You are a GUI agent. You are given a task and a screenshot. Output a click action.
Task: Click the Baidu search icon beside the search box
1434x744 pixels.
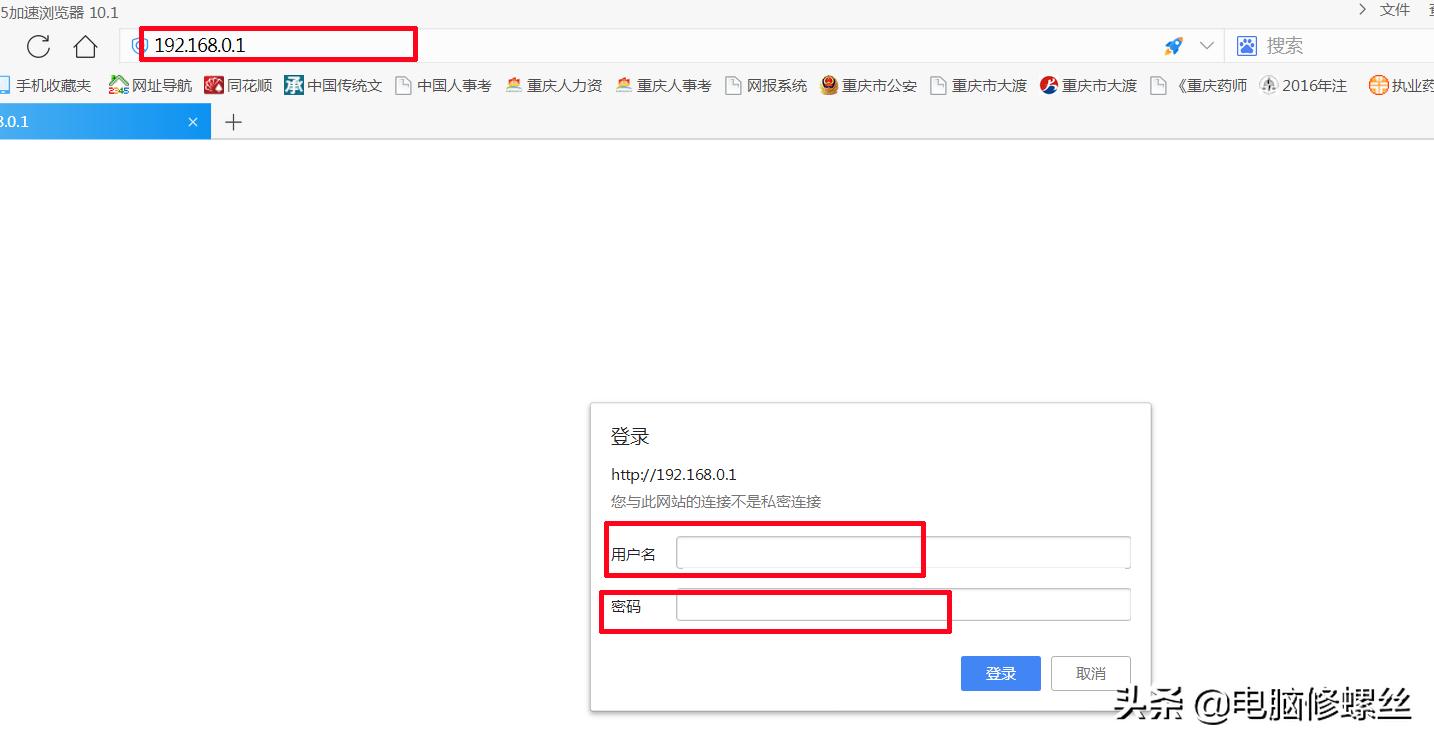click(1246, 45)
